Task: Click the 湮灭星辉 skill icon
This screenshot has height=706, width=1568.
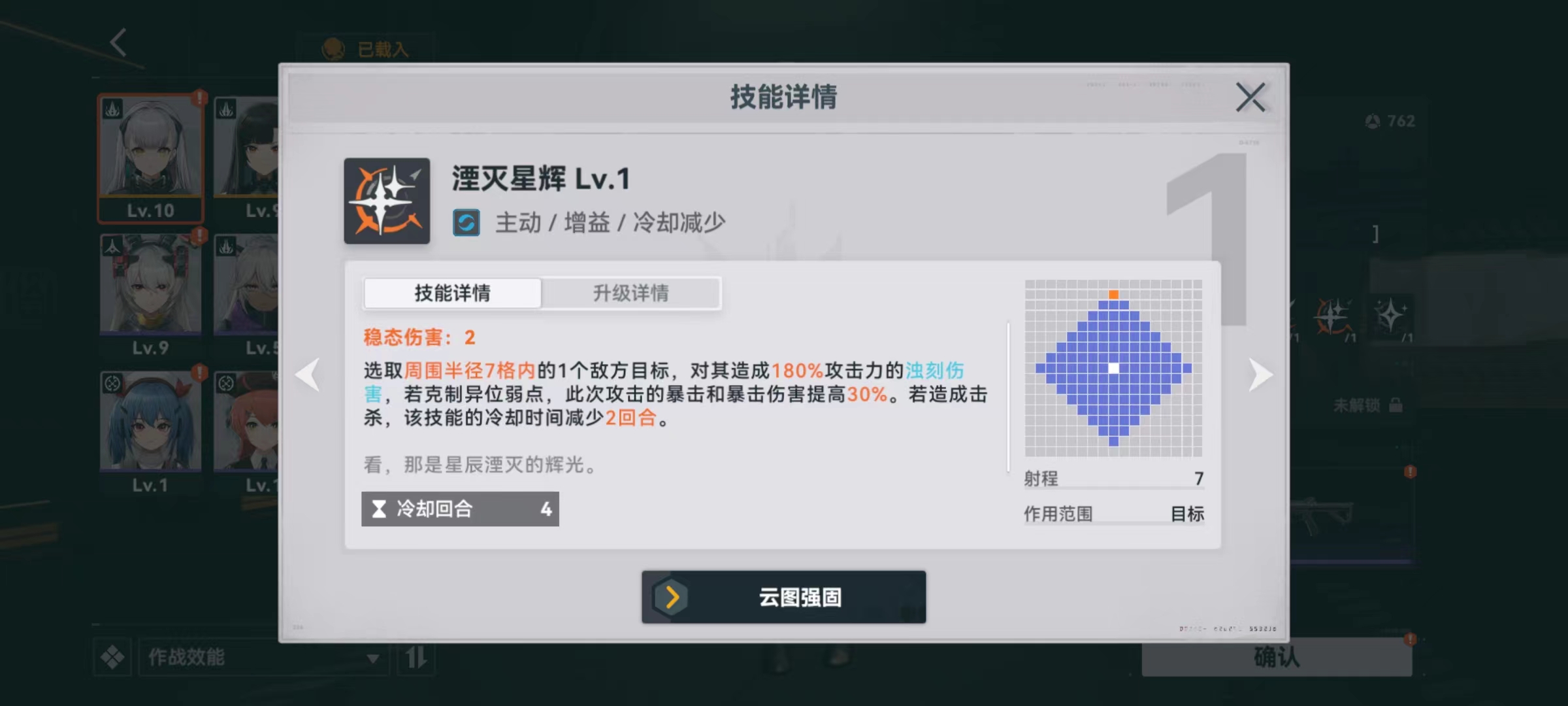Action: click(x=387, y=201)
